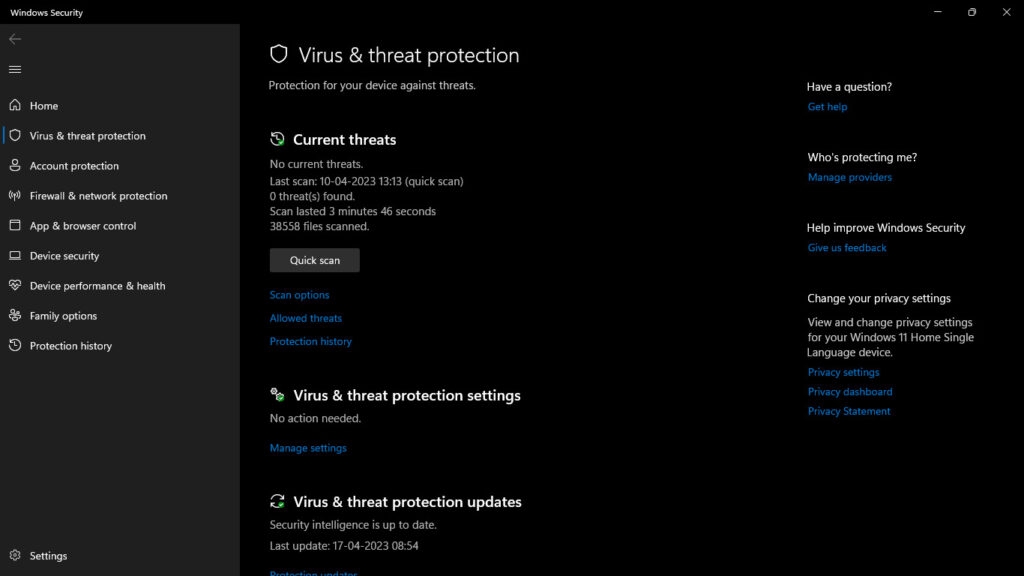
Task: Open the Manage providers link
Action: click(849, 177)
